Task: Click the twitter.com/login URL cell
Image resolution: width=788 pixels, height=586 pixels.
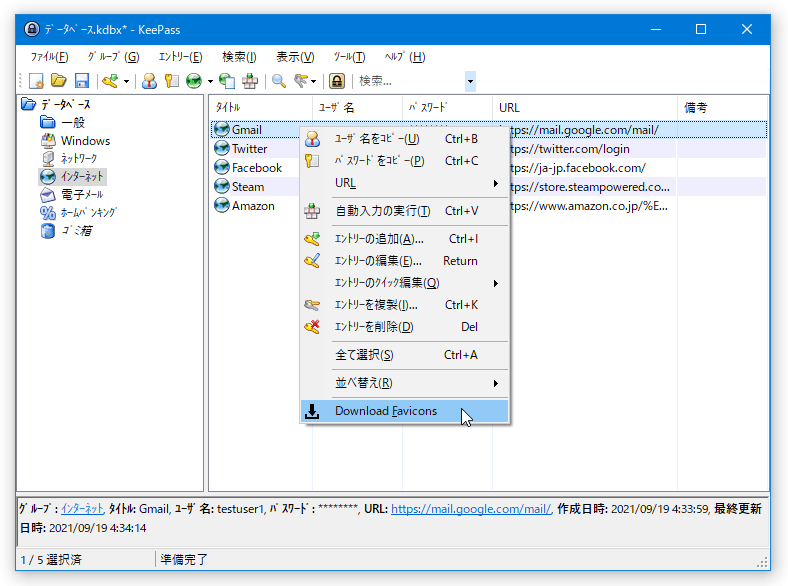Action: (593, 149)
